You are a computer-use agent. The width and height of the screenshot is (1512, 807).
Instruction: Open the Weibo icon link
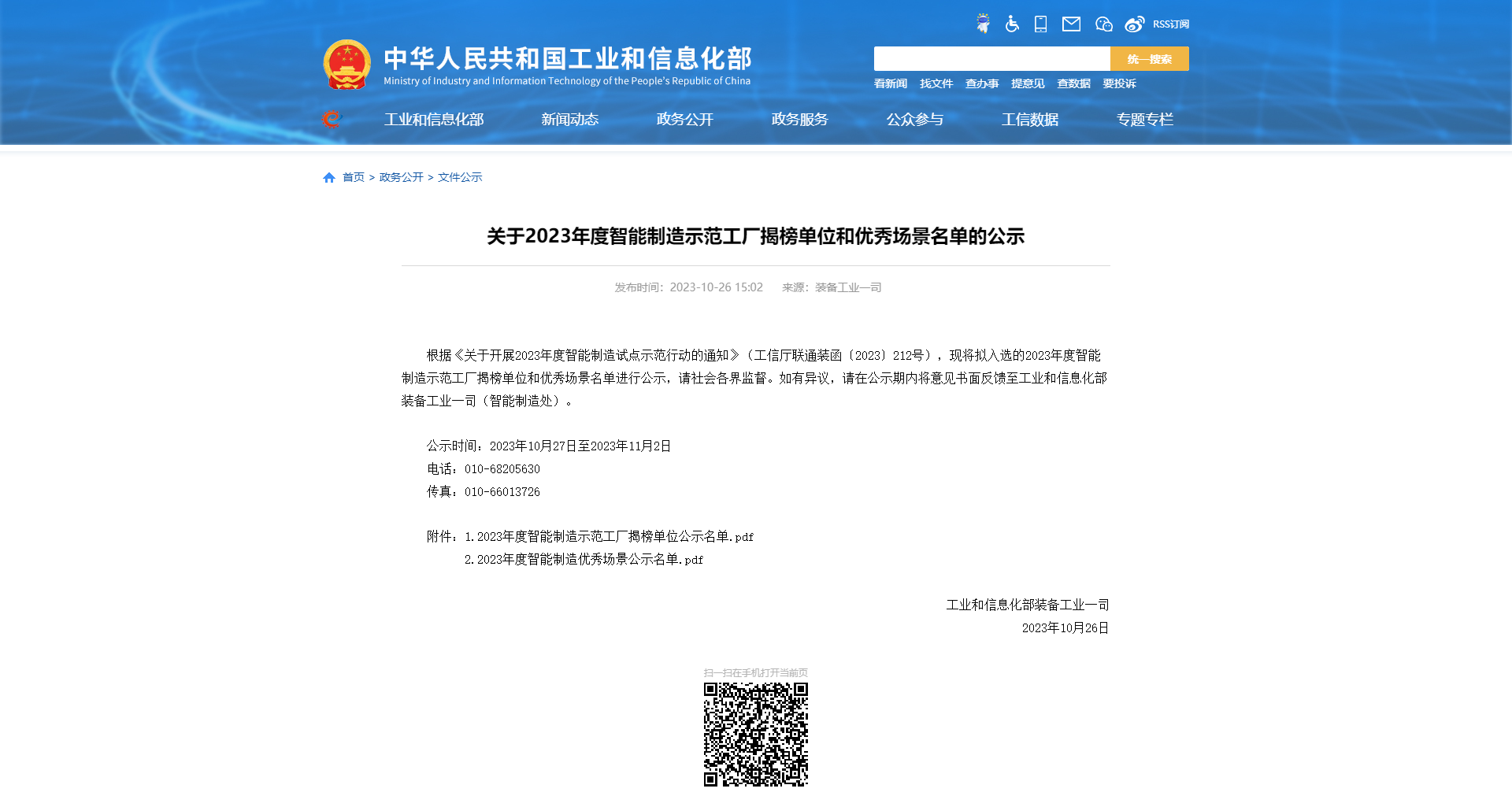tap(1134, 24)
